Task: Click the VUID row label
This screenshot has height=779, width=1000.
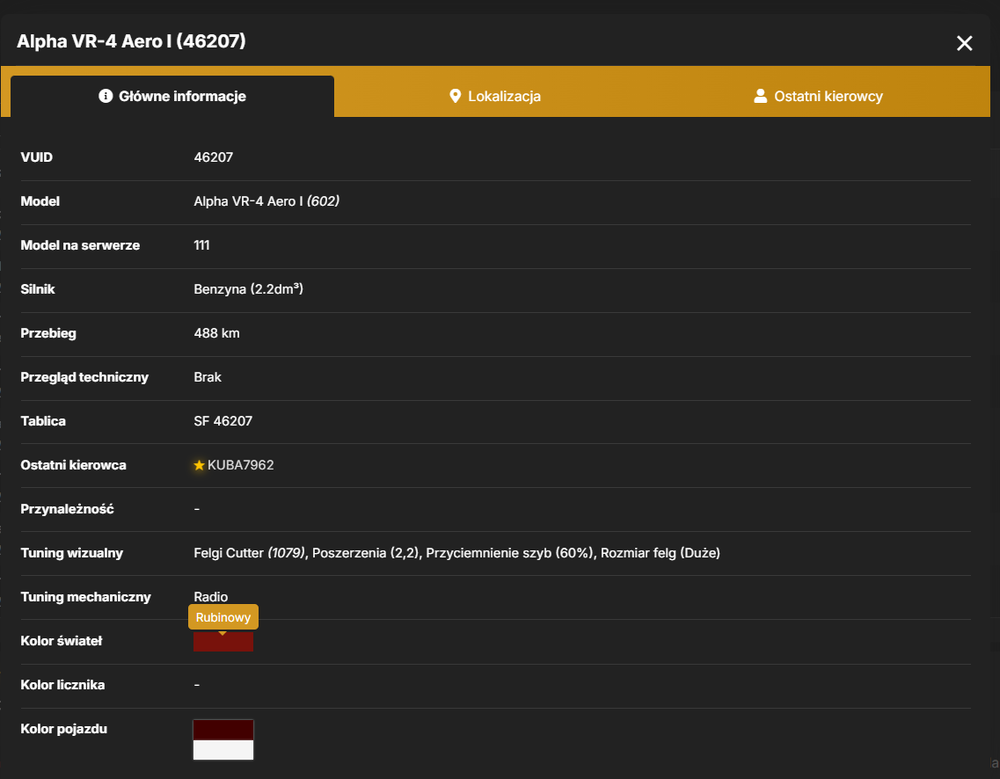Action: coord(36,158)
